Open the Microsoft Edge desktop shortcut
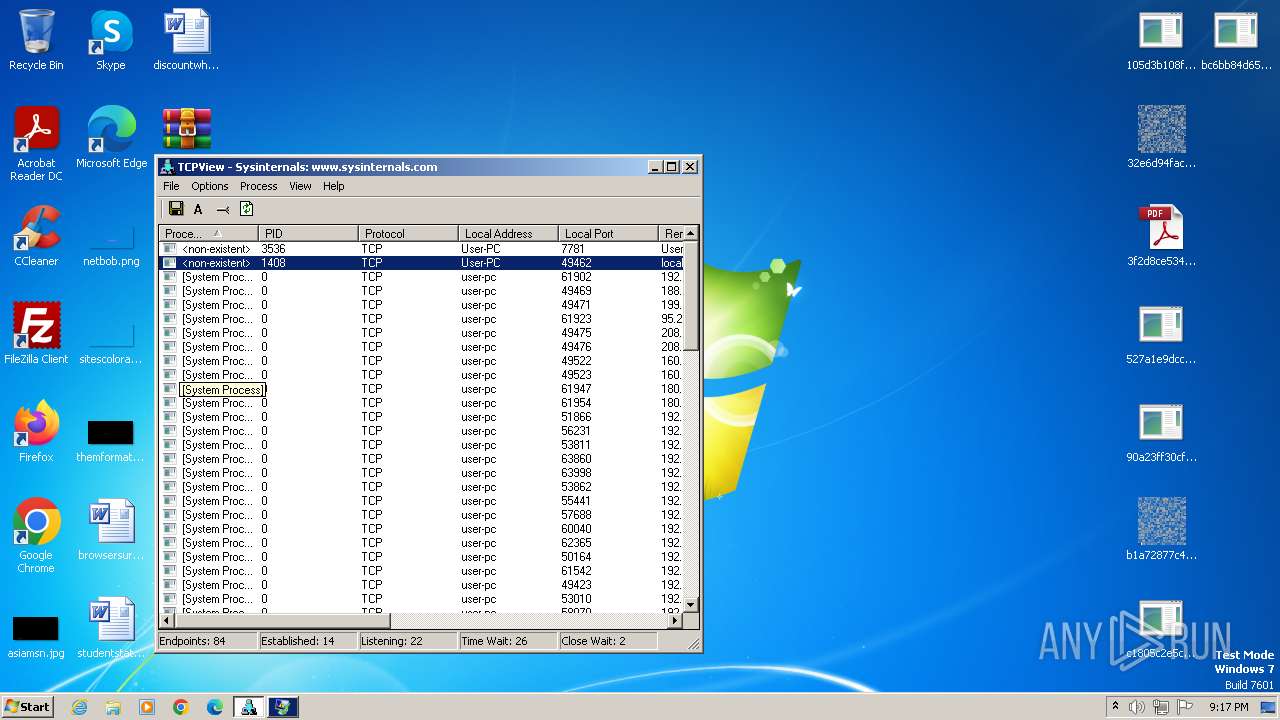The width and height of the screenshot is (1280, 720). 111,138
